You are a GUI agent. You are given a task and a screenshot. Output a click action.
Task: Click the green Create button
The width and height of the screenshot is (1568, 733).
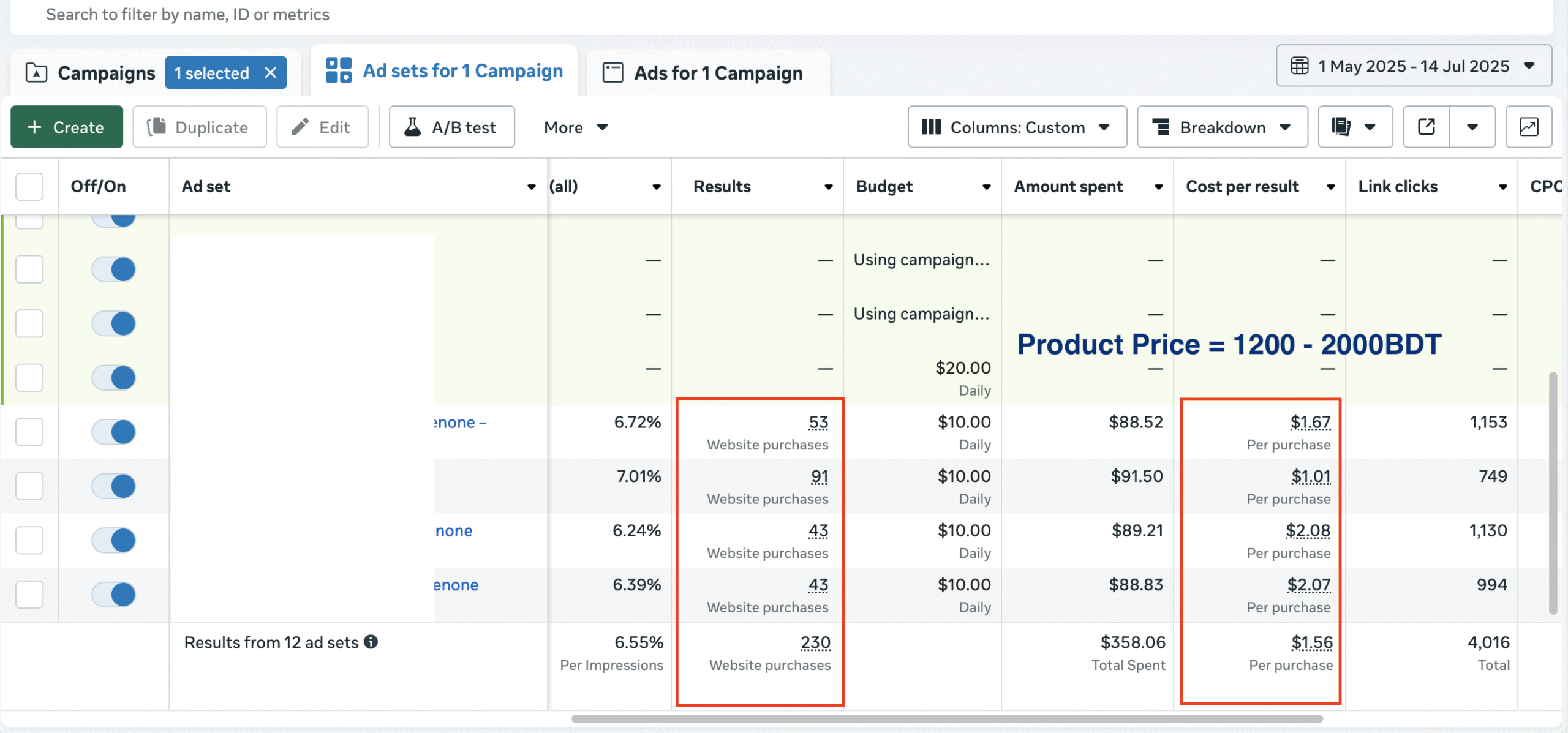pos(67,127)
